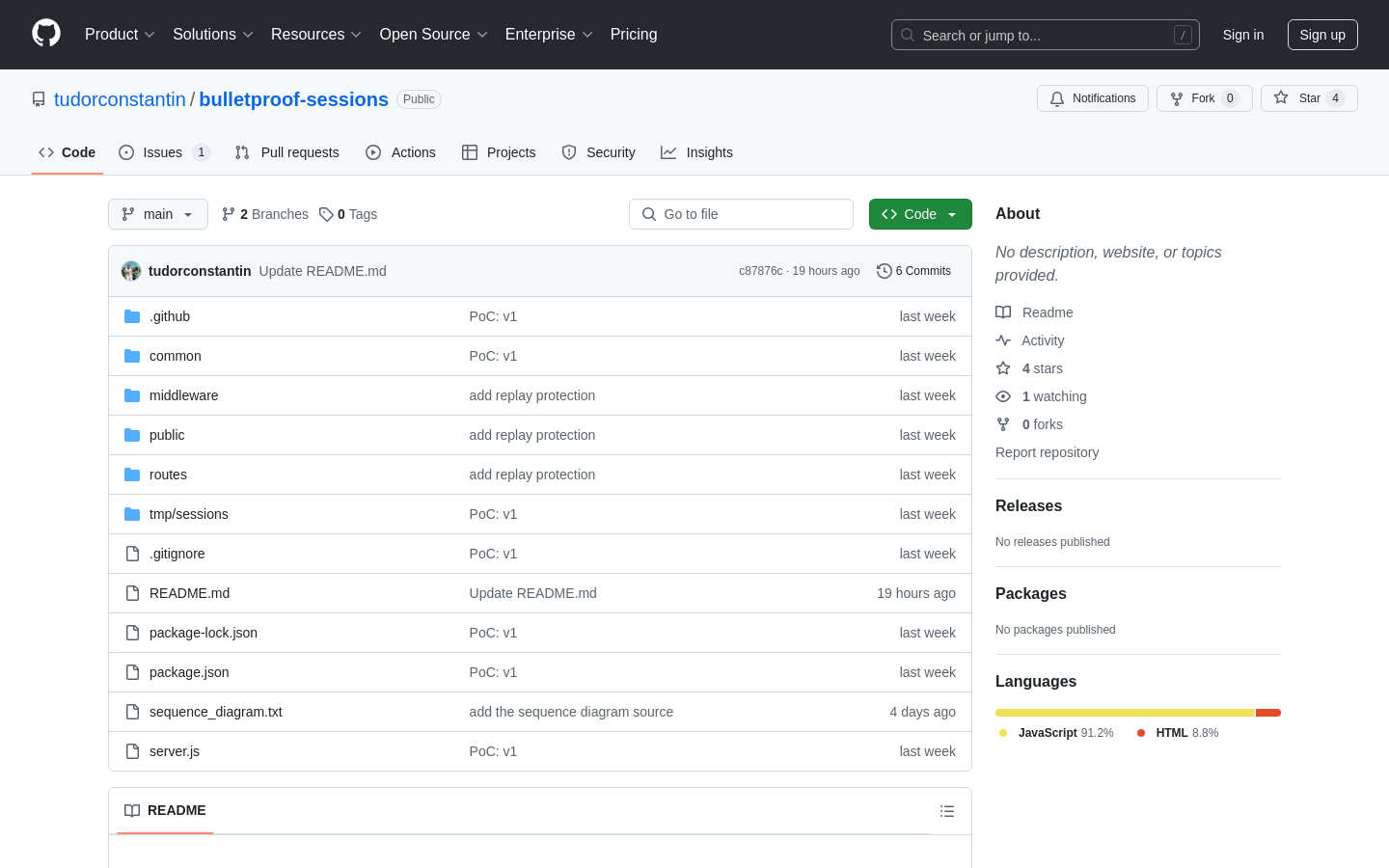This screenshot has width=1389, height=868.
Task: Open the bulletproof-sessions repository link
Action: (294, 99)
